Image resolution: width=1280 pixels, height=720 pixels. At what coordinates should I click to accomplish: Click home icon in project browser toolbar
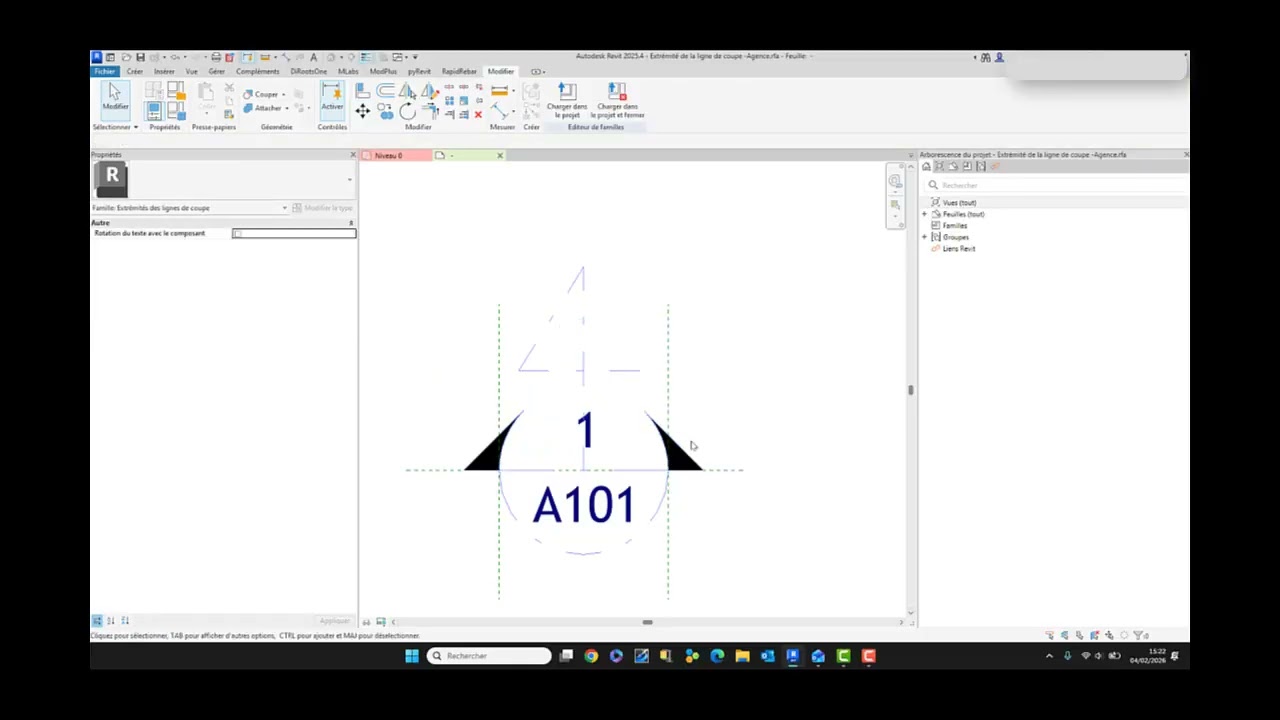[x=926, y=166]
